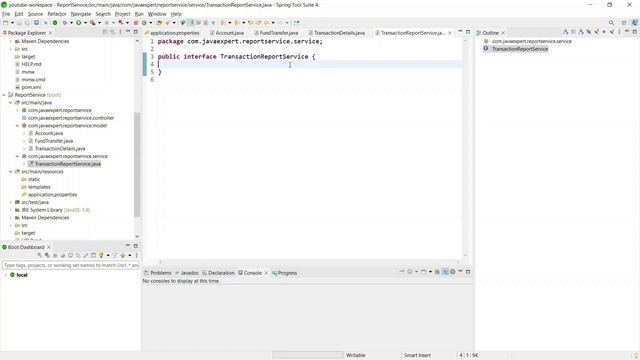Expand the JRE System Library node
Viewport: 640px width, 360px height.
11,210
